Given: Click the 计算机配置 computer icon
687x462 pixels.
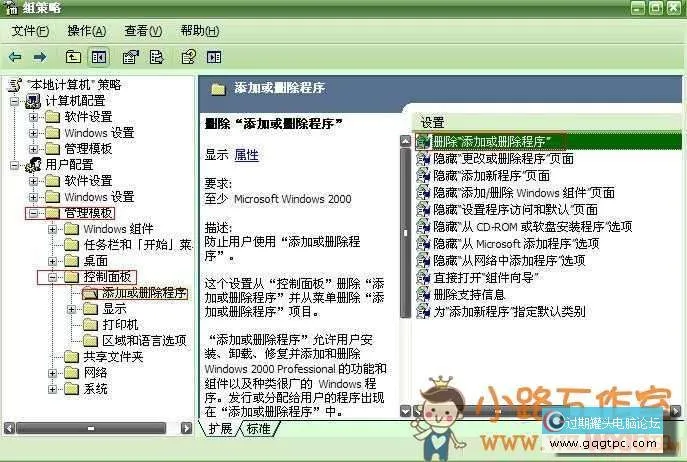Looking at the screenshot, I should 33,101.
